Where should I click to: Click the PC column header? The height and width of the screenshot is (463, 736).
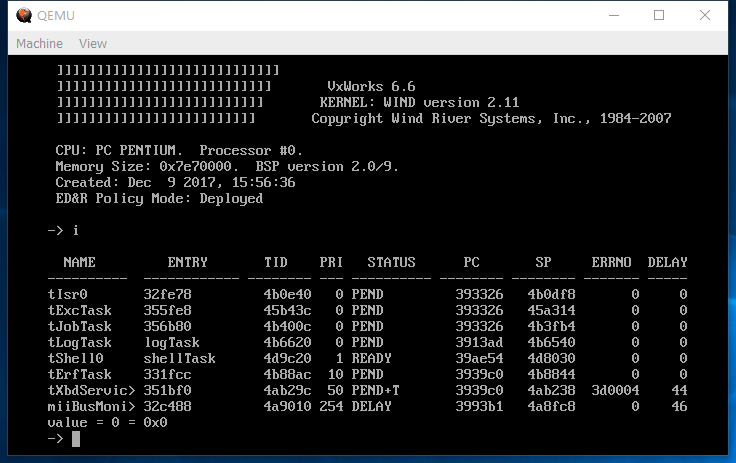pyautogui.click(x=472, y=262)
